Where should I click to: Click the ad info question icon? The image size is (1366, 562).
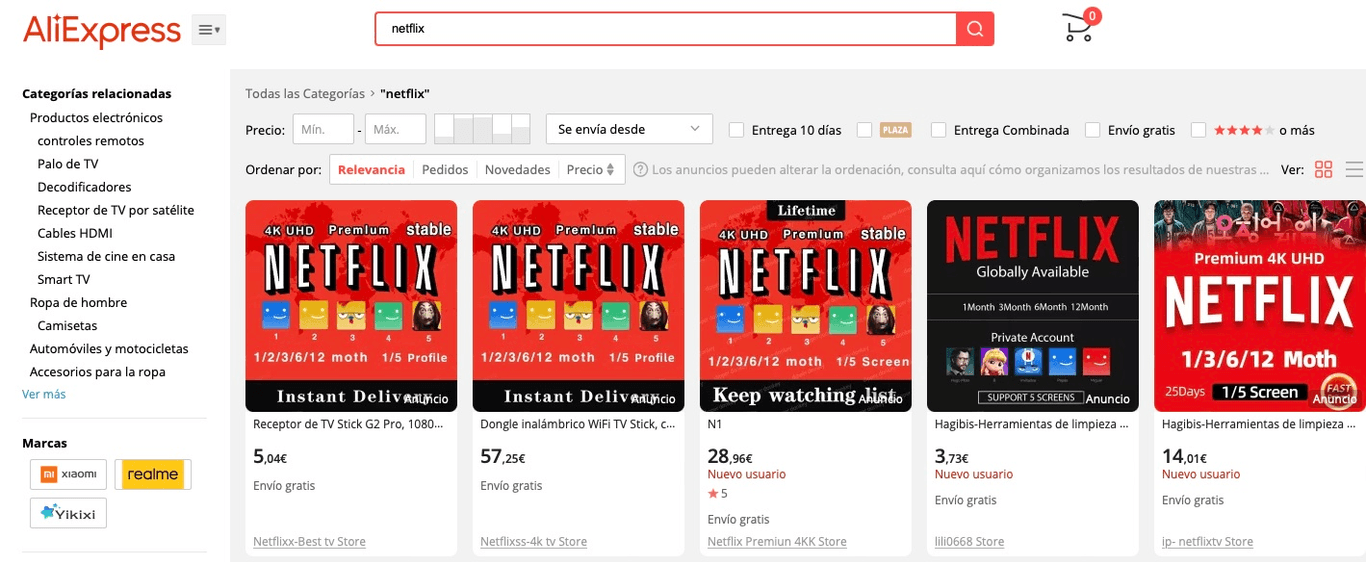pos(640,170)
